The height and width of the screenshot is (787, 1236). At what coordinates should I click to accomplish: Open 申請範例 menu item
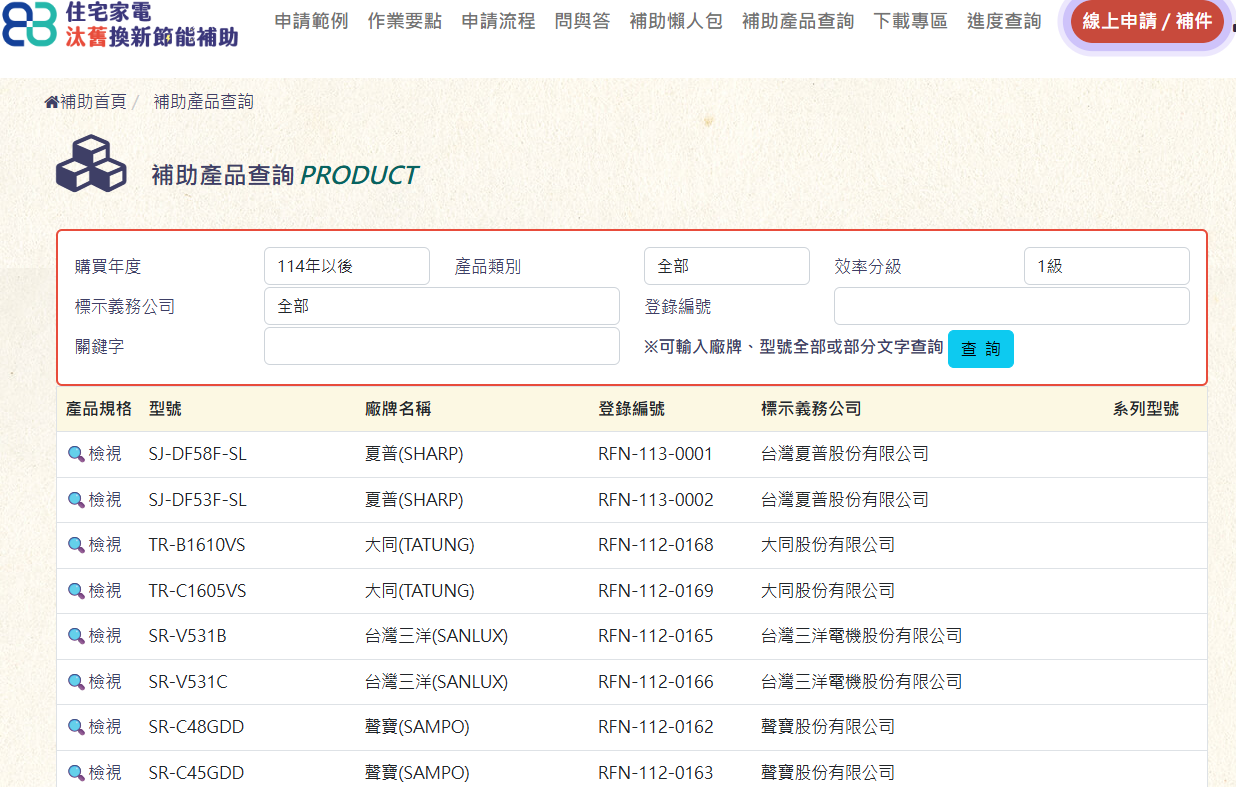[312, 21]
